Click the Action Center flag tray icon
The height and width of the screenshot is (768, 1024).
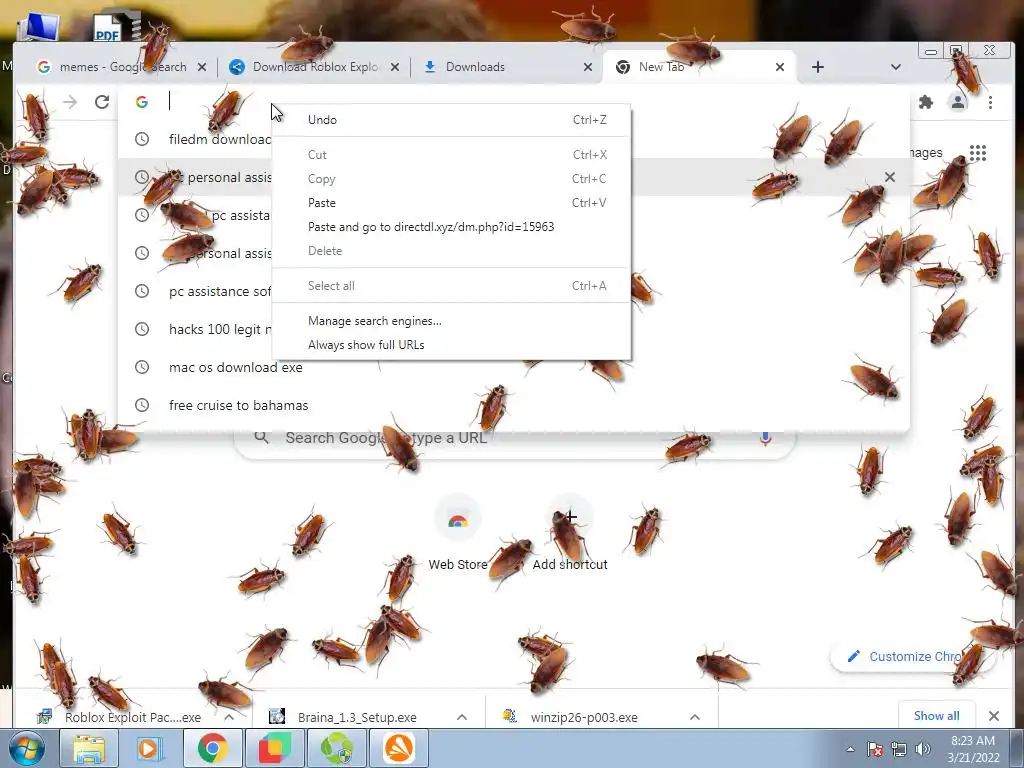pyautogui.click(x=874, y=749)
